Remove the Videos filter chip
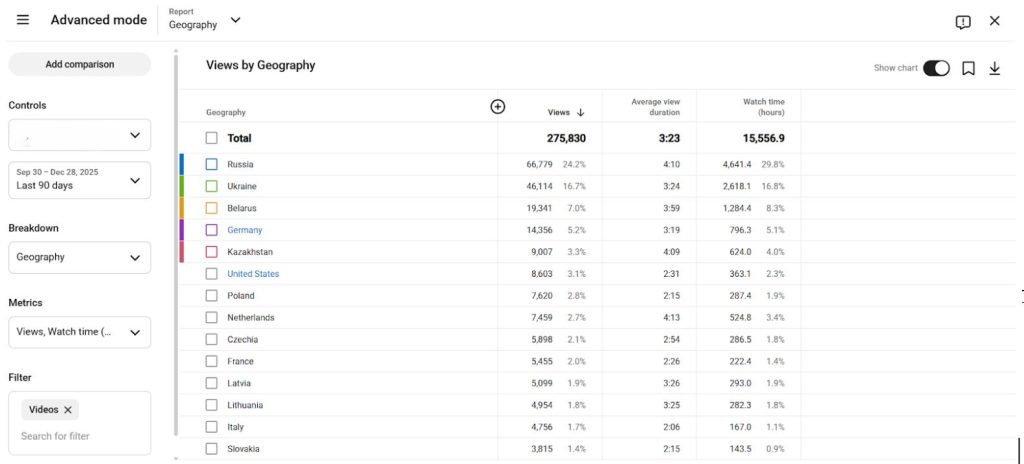This screenshot has width=1024, height=464. click(x=68, y=410)
